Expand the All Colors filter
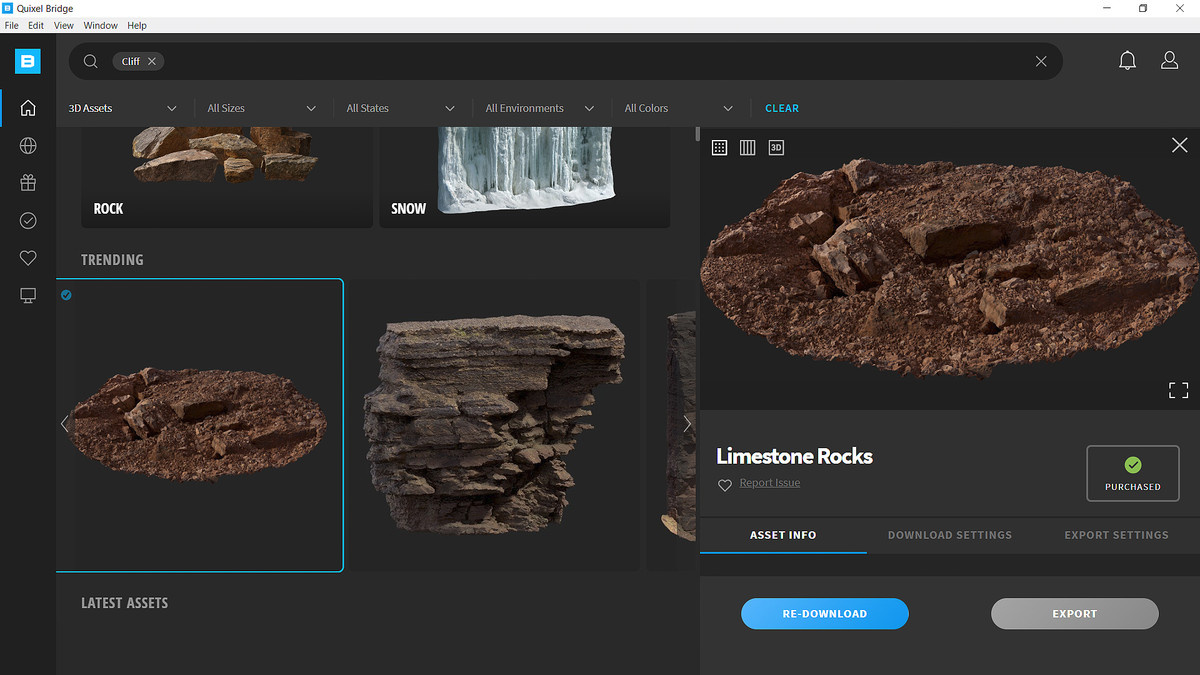1200x675 pixels. click(679, 108)
